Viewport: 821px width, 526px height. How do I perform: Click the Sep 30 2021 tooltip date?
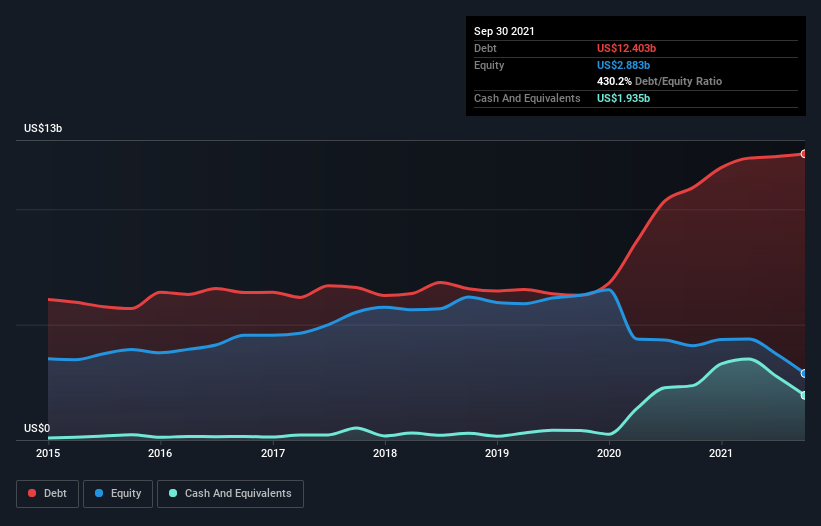[504, 31]
